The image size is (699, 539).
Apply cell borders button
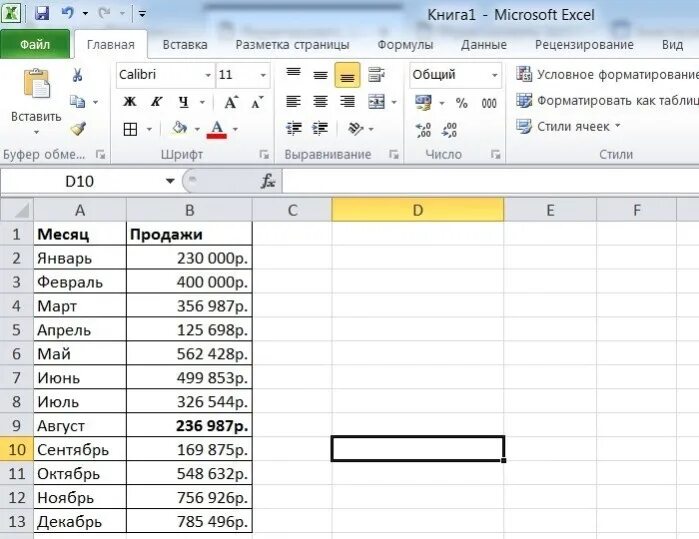tap(130, 129)
